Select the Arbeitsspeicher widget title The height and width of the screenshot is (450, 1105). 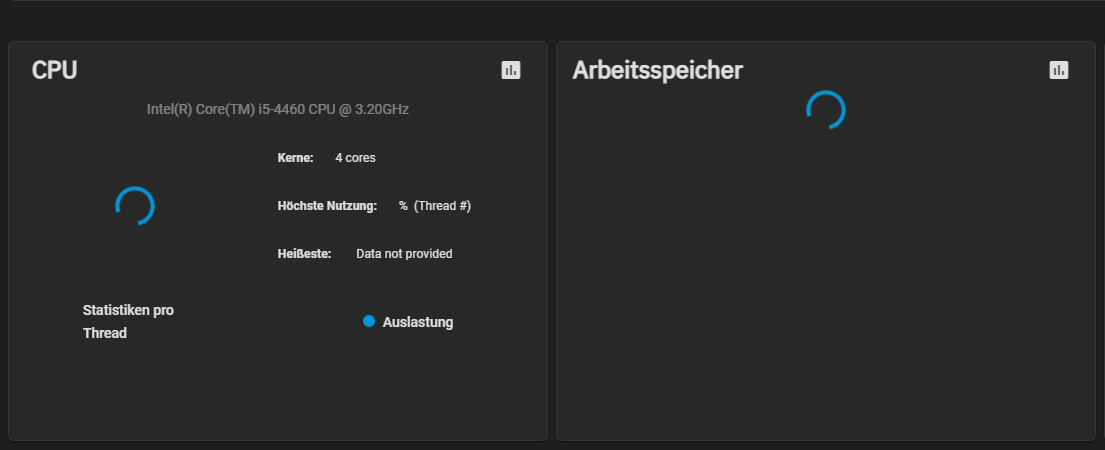coord(658,70)
